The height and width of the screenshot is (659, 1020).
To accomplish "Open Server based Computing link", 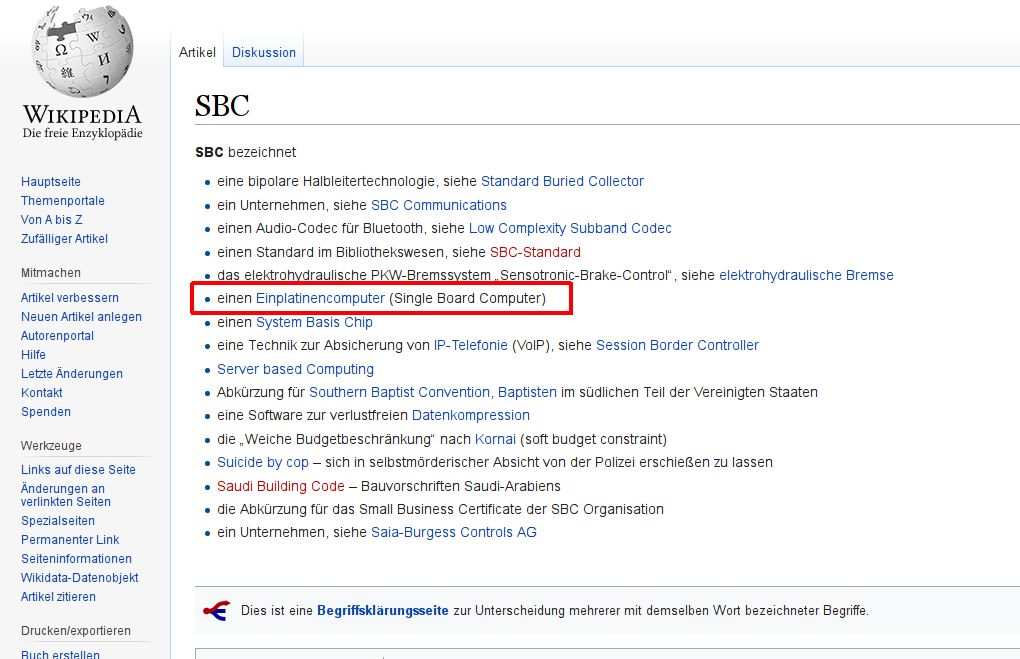I will click(x=295, y=369).
